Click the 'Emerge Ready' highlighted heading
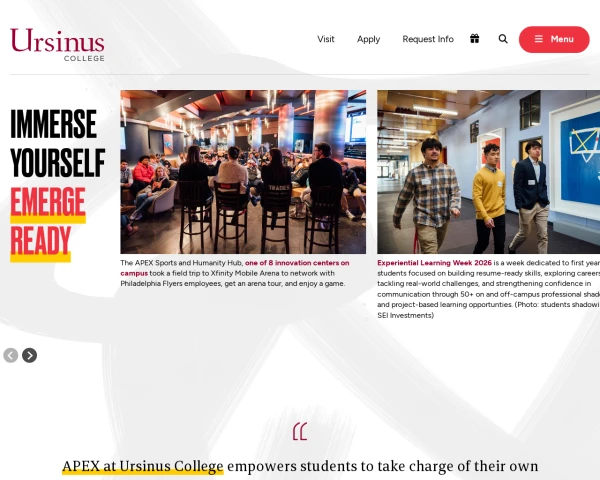The width and height of the screenshot is (600, 480). click(x=48, y=222)
